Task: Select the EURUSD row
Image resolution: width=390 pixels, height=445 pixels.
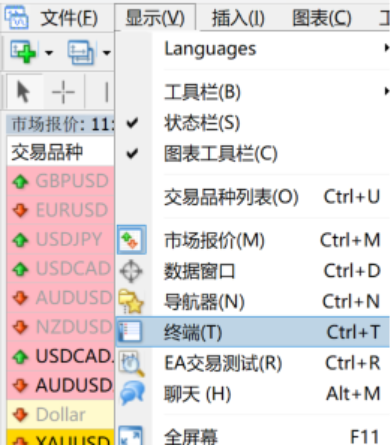Action: coord(60,210)
